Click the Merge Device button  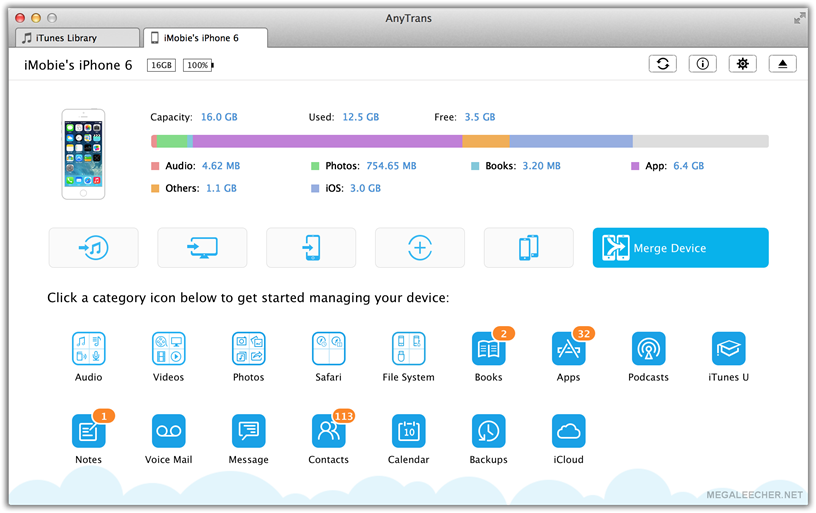681,248
